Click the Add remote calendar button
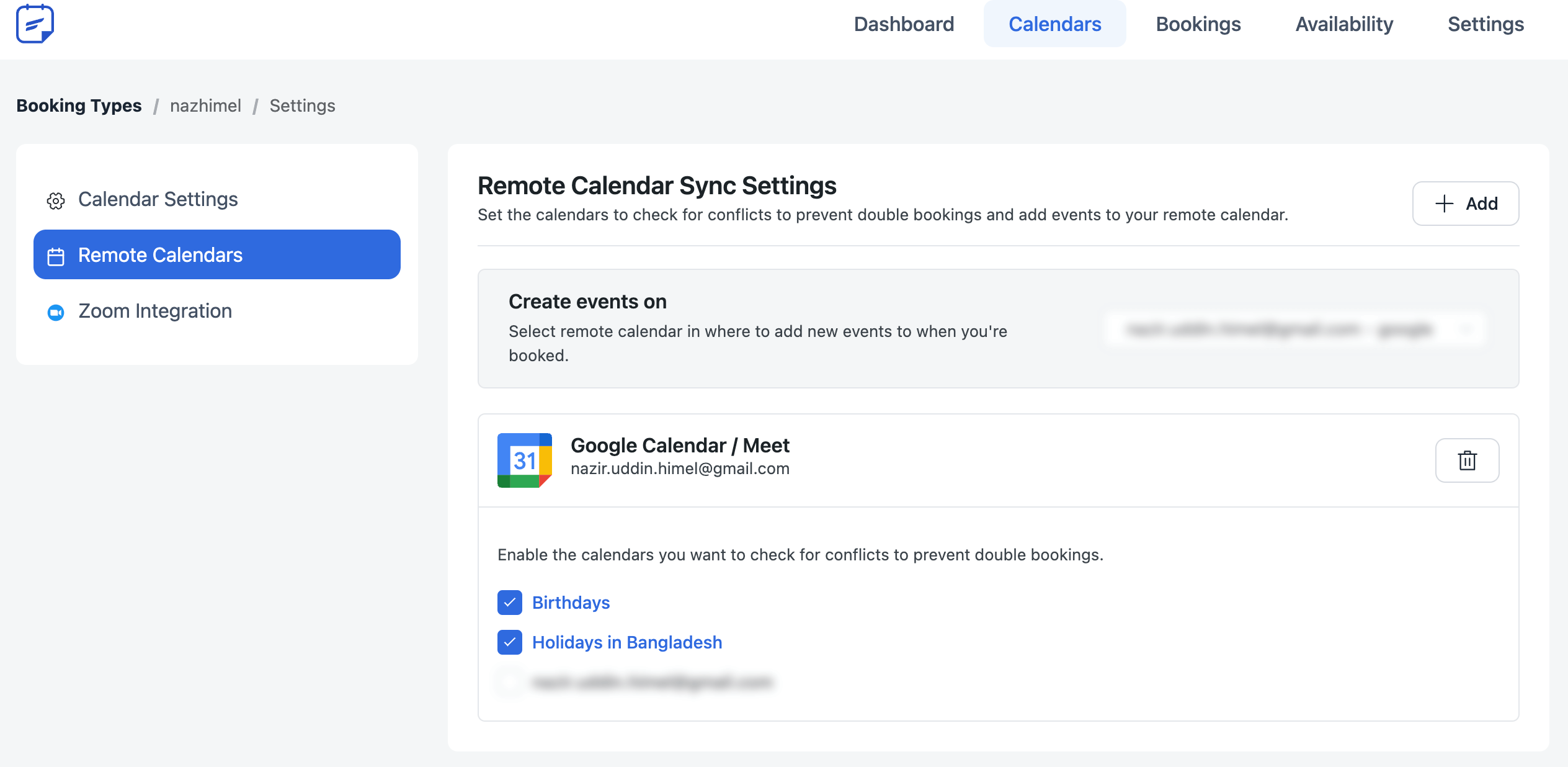This screenshot has height=767, width=1568. [x=1466, y=204]
